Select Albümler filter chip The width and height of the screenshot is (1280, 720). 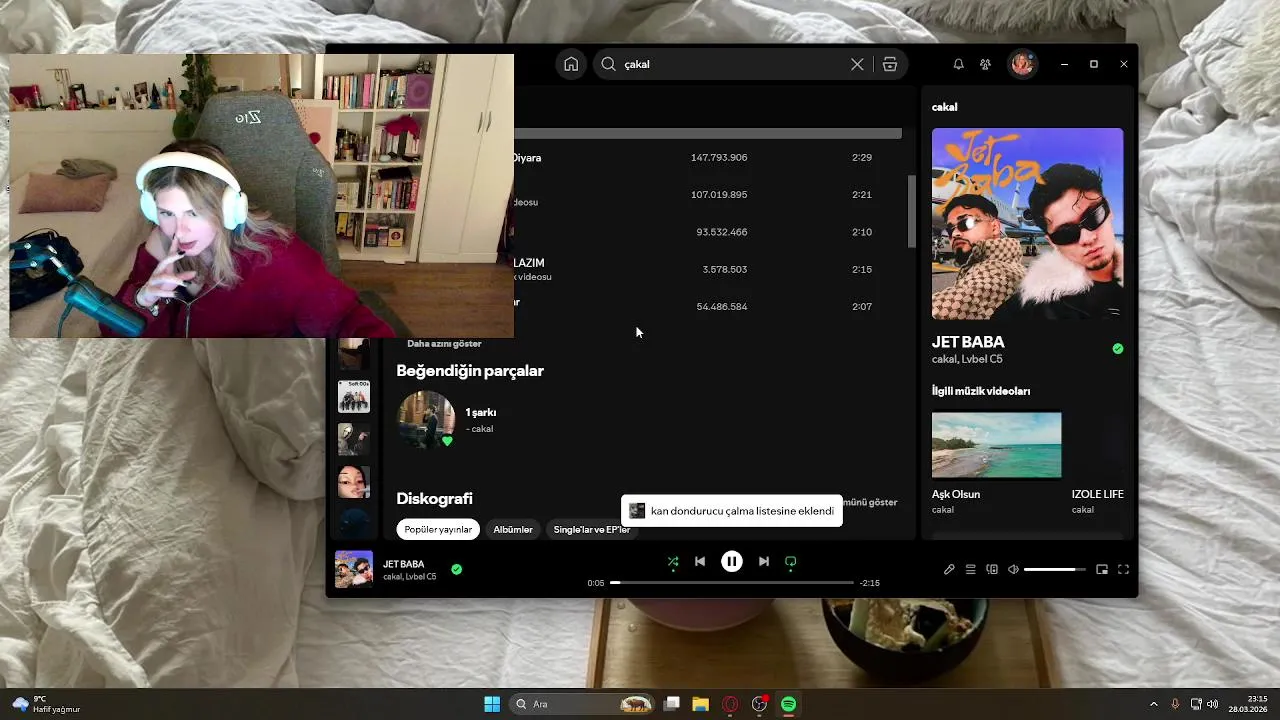tap(513, 529)
